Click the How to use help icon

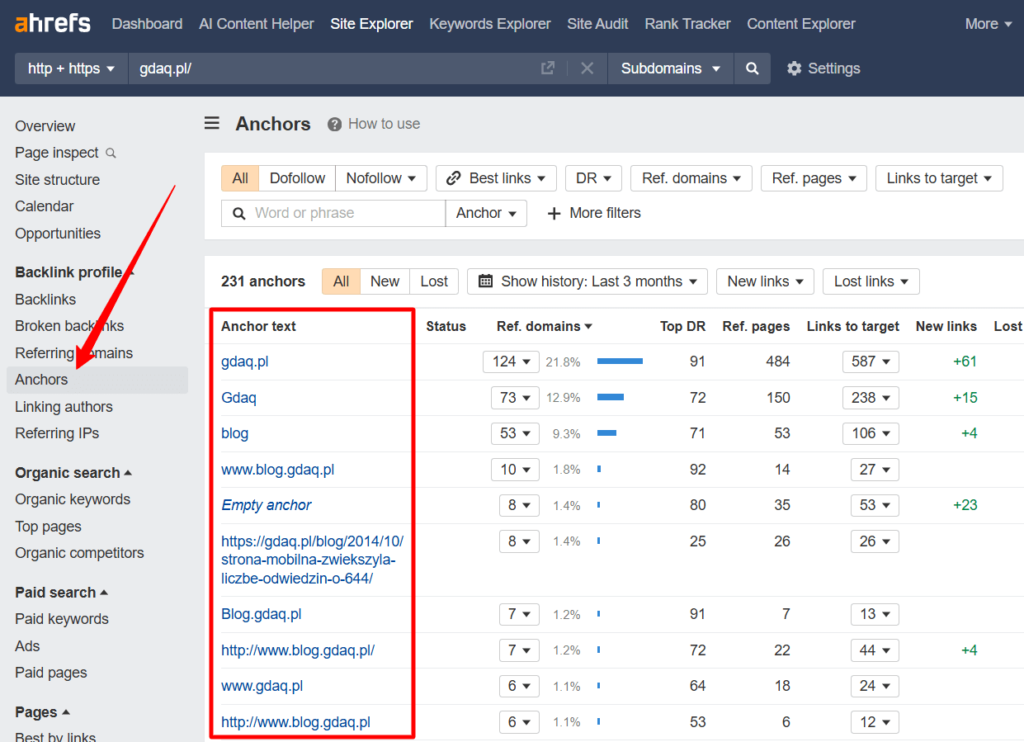(335, 124)
